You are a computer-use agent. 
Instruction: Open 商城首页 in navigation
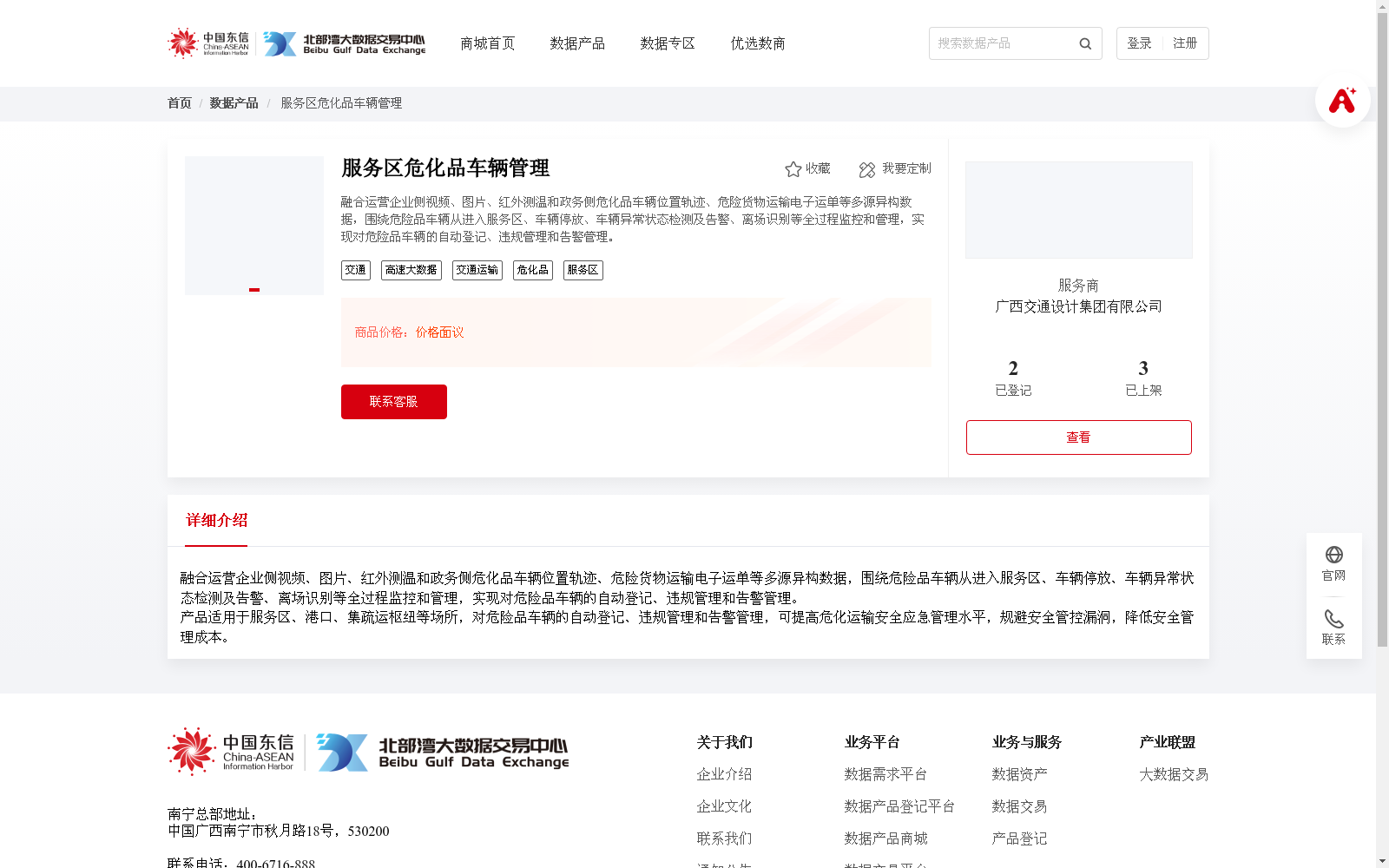pos(488,43)
